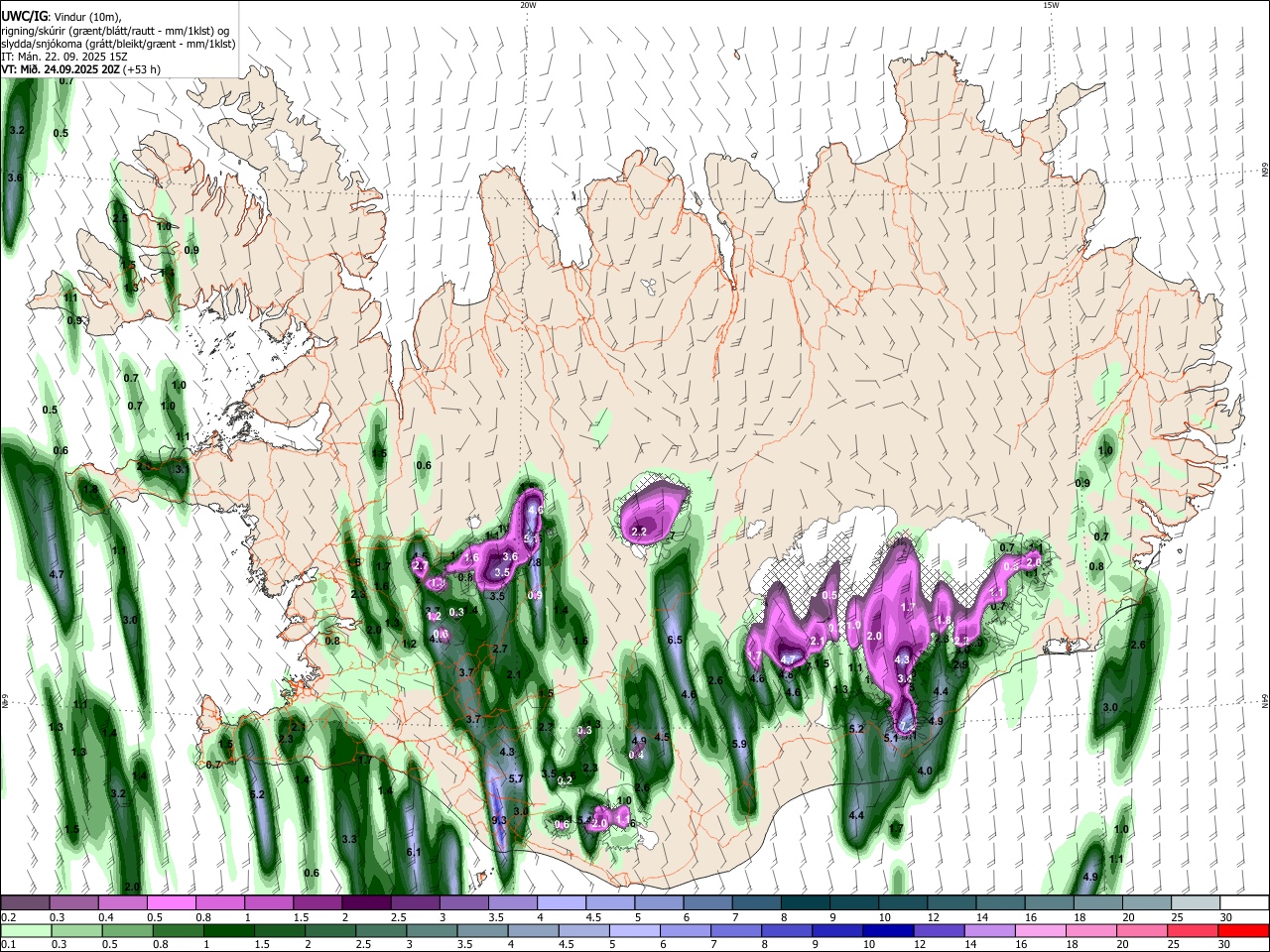Click the '20W' longitude label at the top edge

coord(528,5)
